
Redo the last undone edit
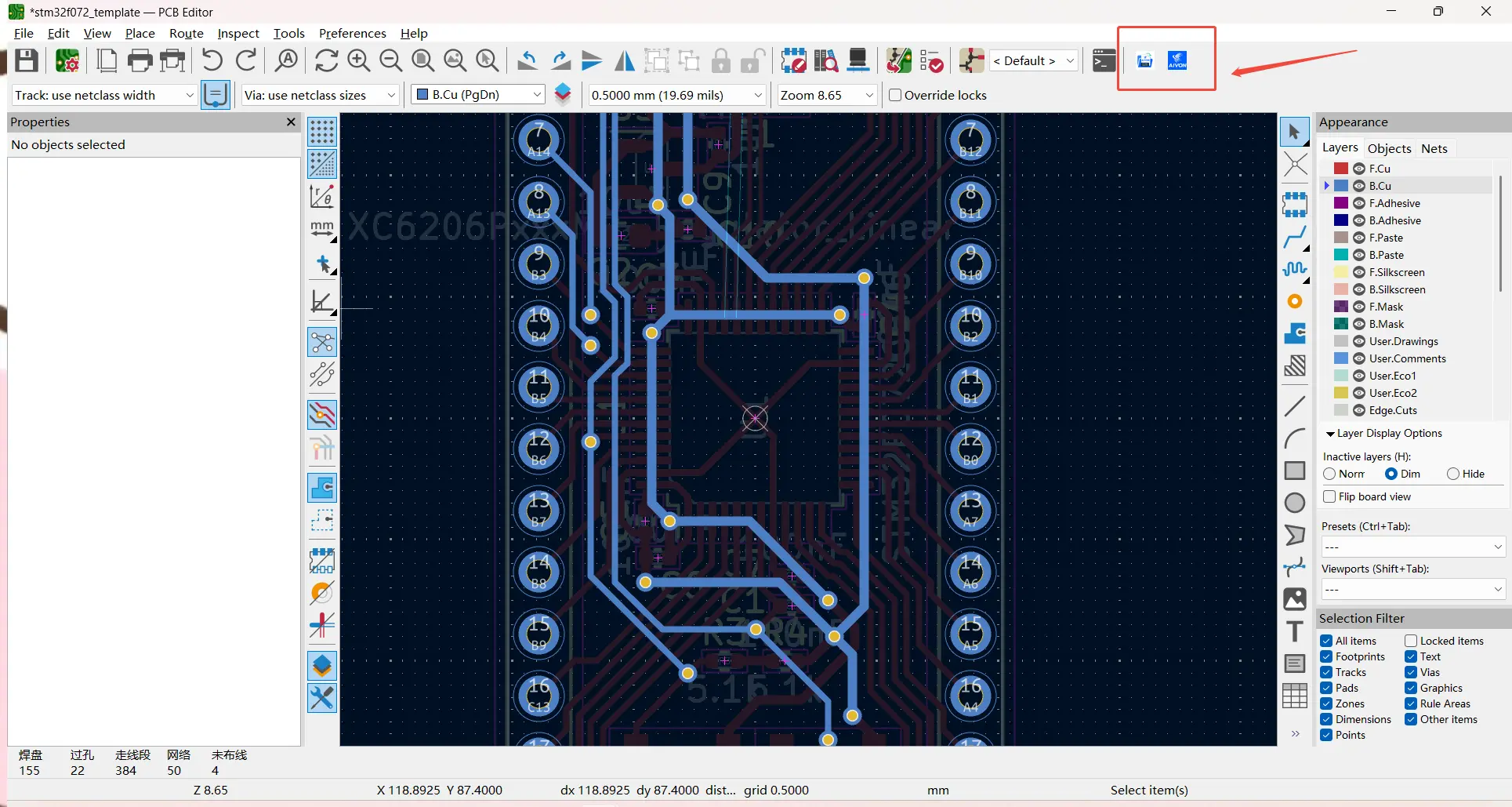point(246,60)
